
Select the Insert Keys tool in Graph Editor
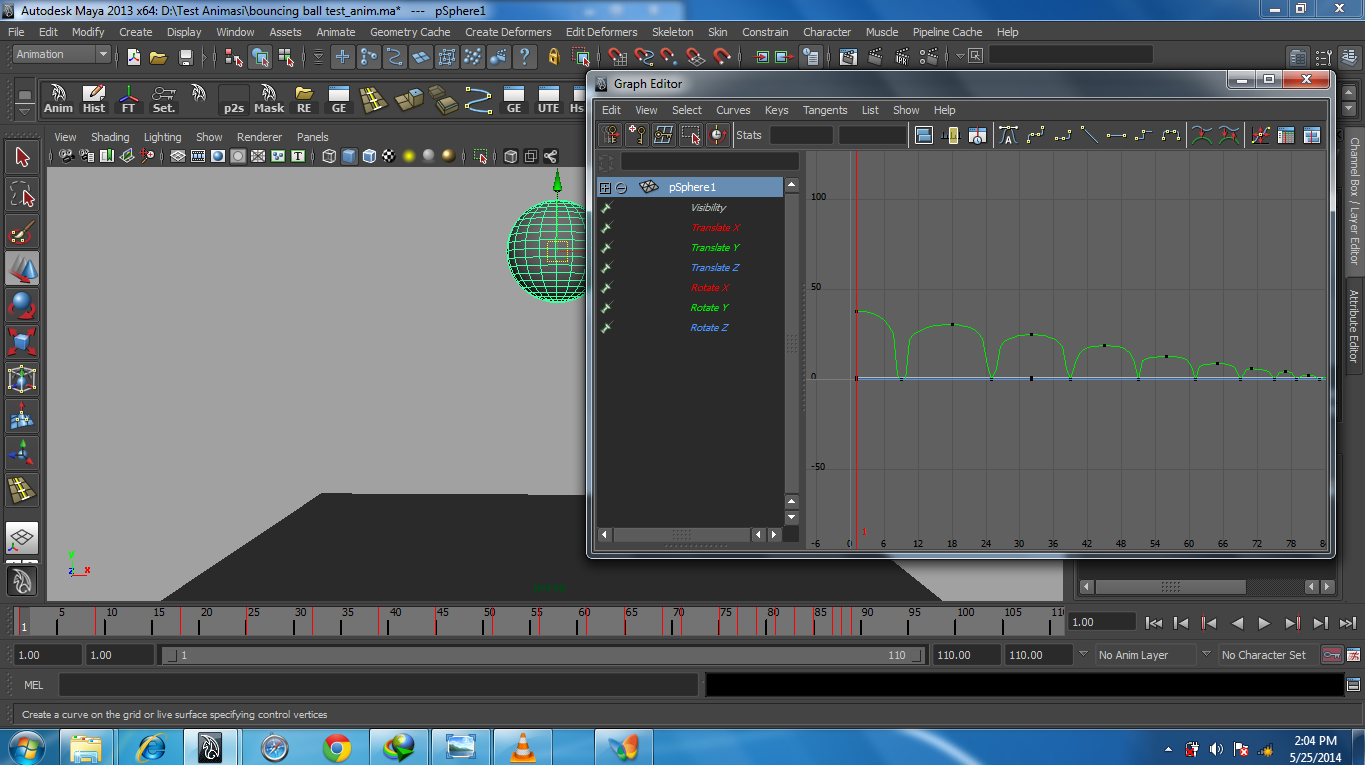tap(637, 135)
